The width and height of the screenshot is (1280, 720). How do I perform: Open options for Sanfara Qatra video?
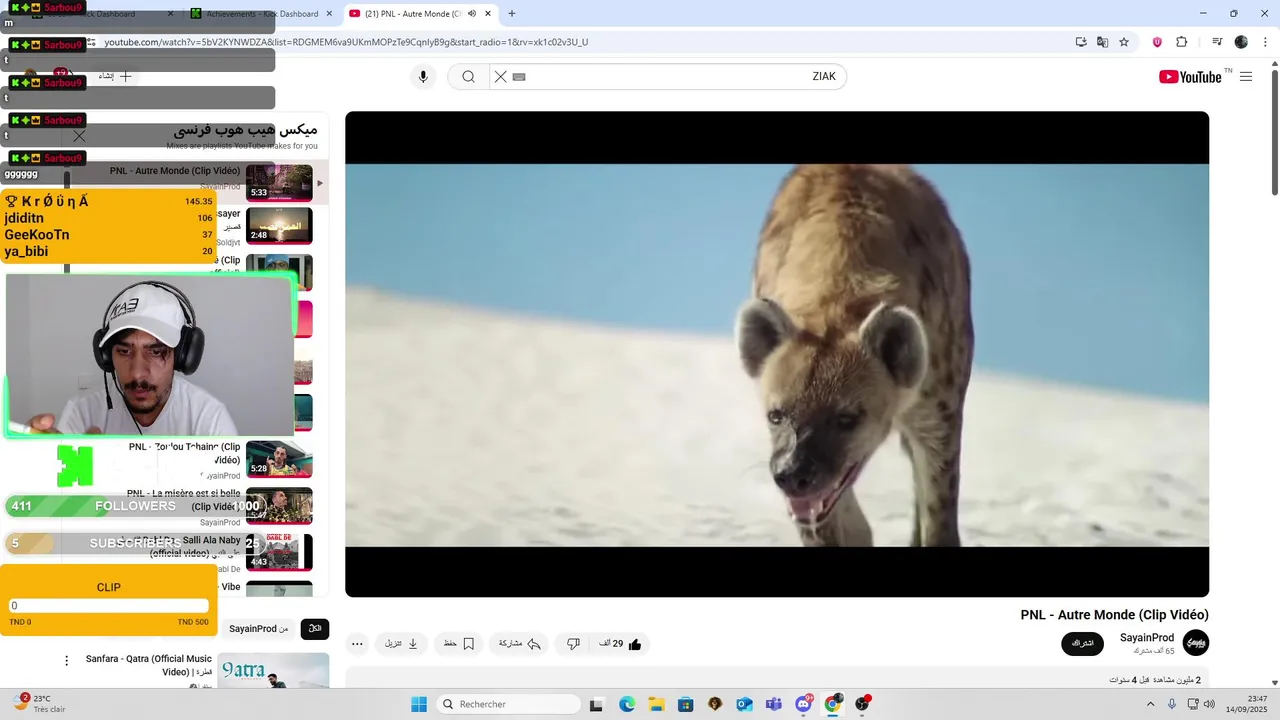pos(67,660)
